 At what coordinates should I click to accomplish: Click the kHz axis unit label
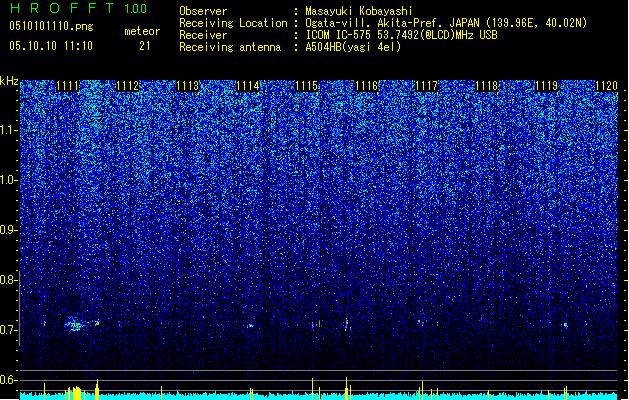9,81
